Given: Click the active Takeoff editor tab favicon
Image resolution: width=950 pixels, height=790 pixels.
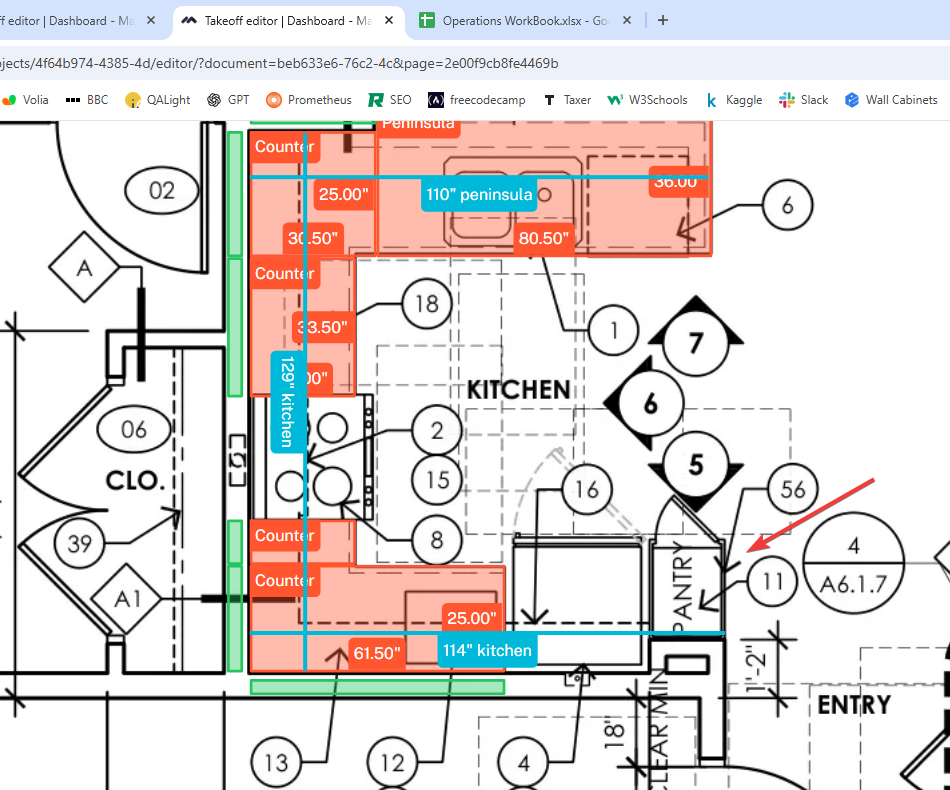Looking at the screenshot, I should pyautogui.click(x=189, y=21).
